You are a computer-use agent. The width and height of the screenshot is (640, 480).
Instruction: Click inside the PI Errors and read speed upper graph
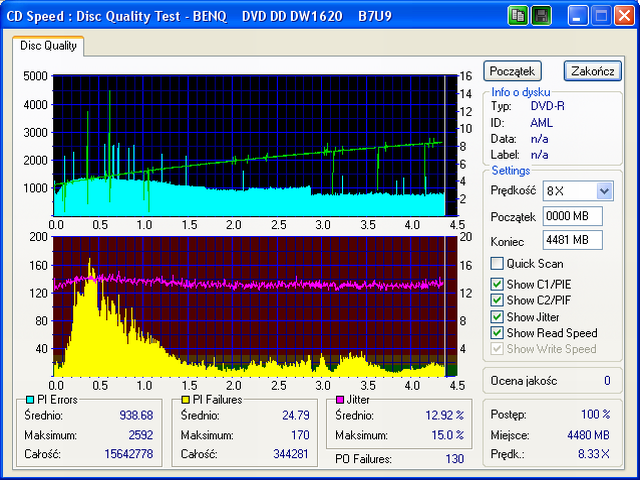[x=255, y=145]
